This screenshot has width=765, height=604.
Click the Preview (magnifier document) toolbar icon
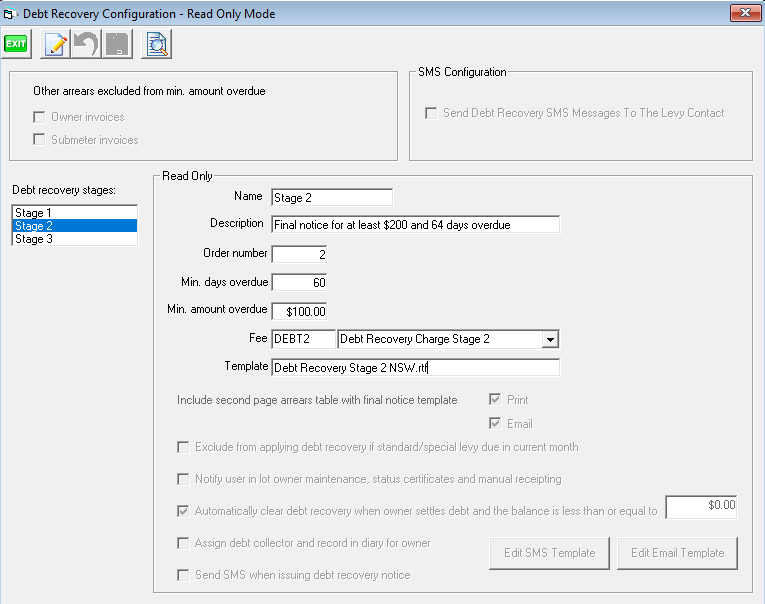coord(157,44)
